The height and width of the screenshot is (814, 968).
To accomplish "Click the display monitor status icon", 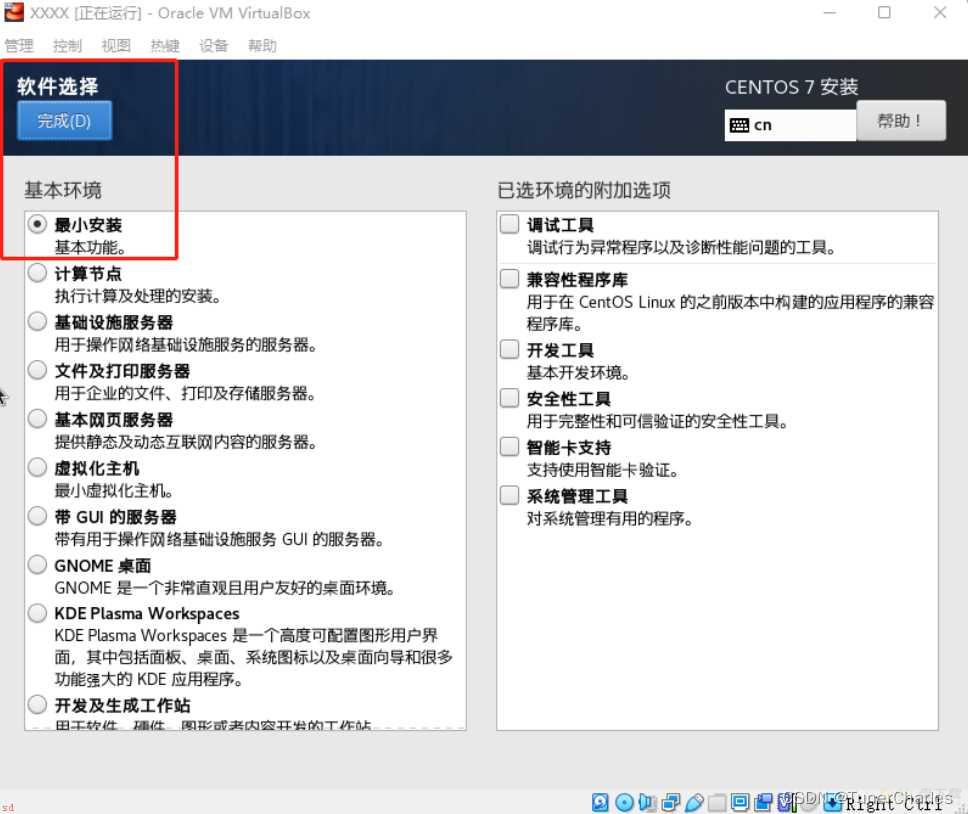I will click(740, 802).
